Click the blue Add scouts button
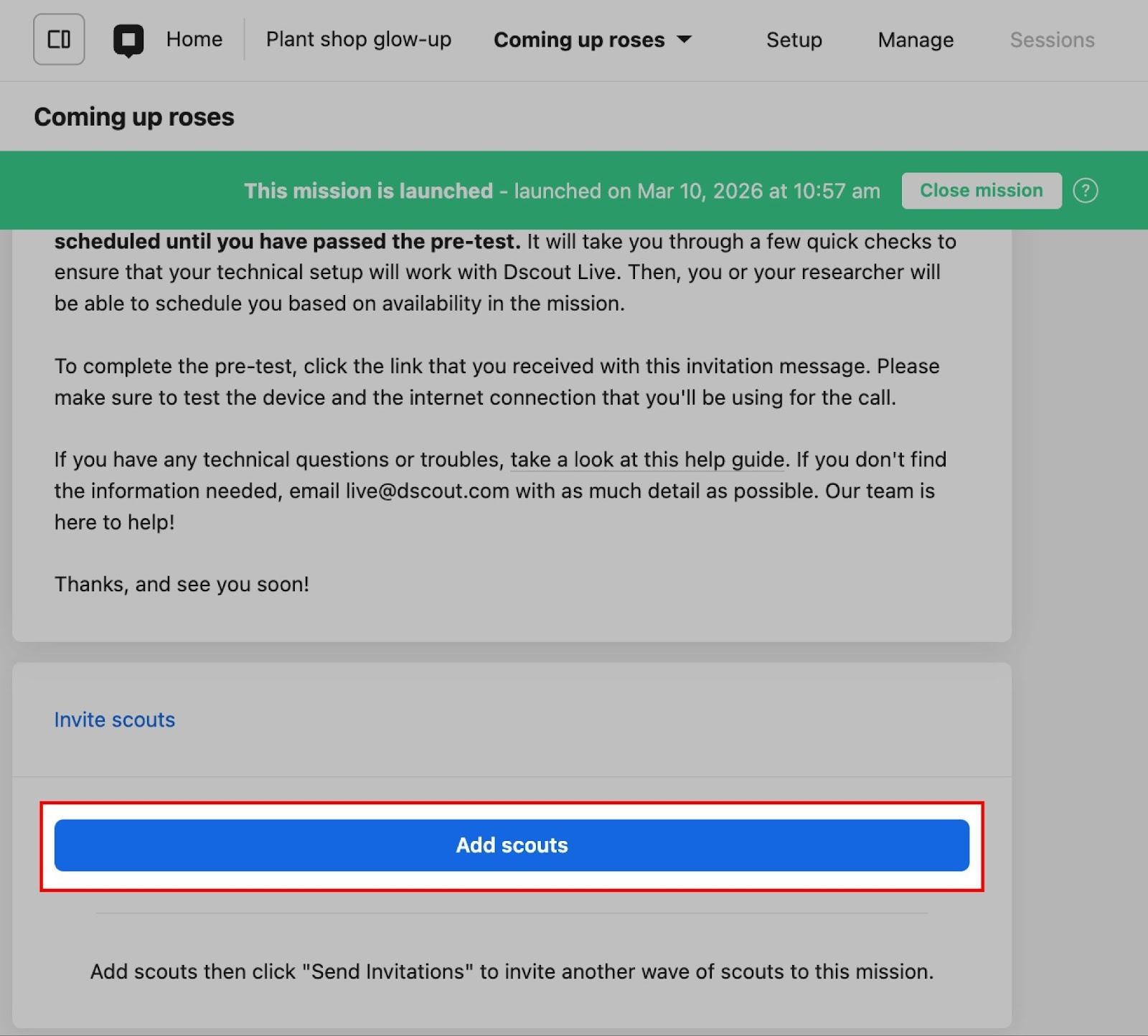 (512, 845)
